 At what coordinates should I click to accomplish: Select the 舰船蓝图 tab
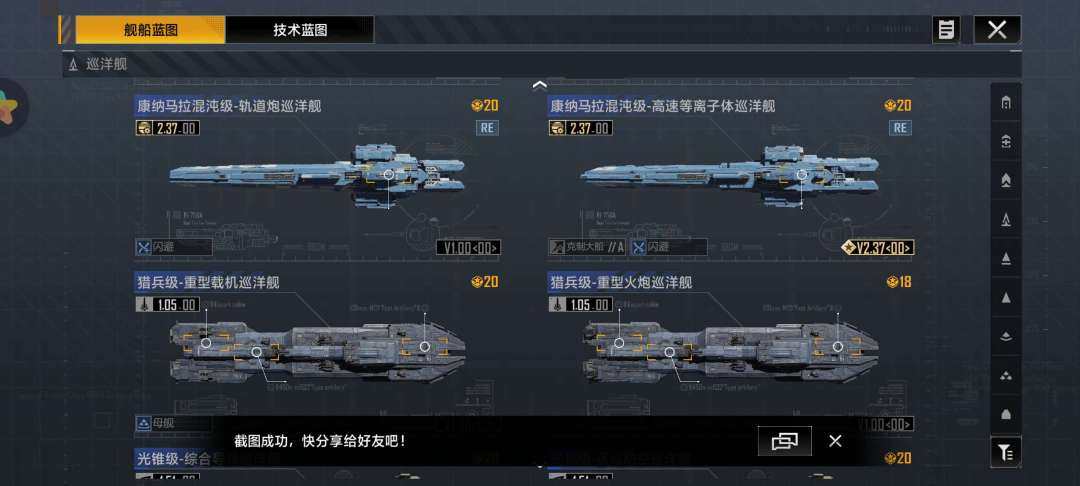pyautogui.click(x=150, y=30)
